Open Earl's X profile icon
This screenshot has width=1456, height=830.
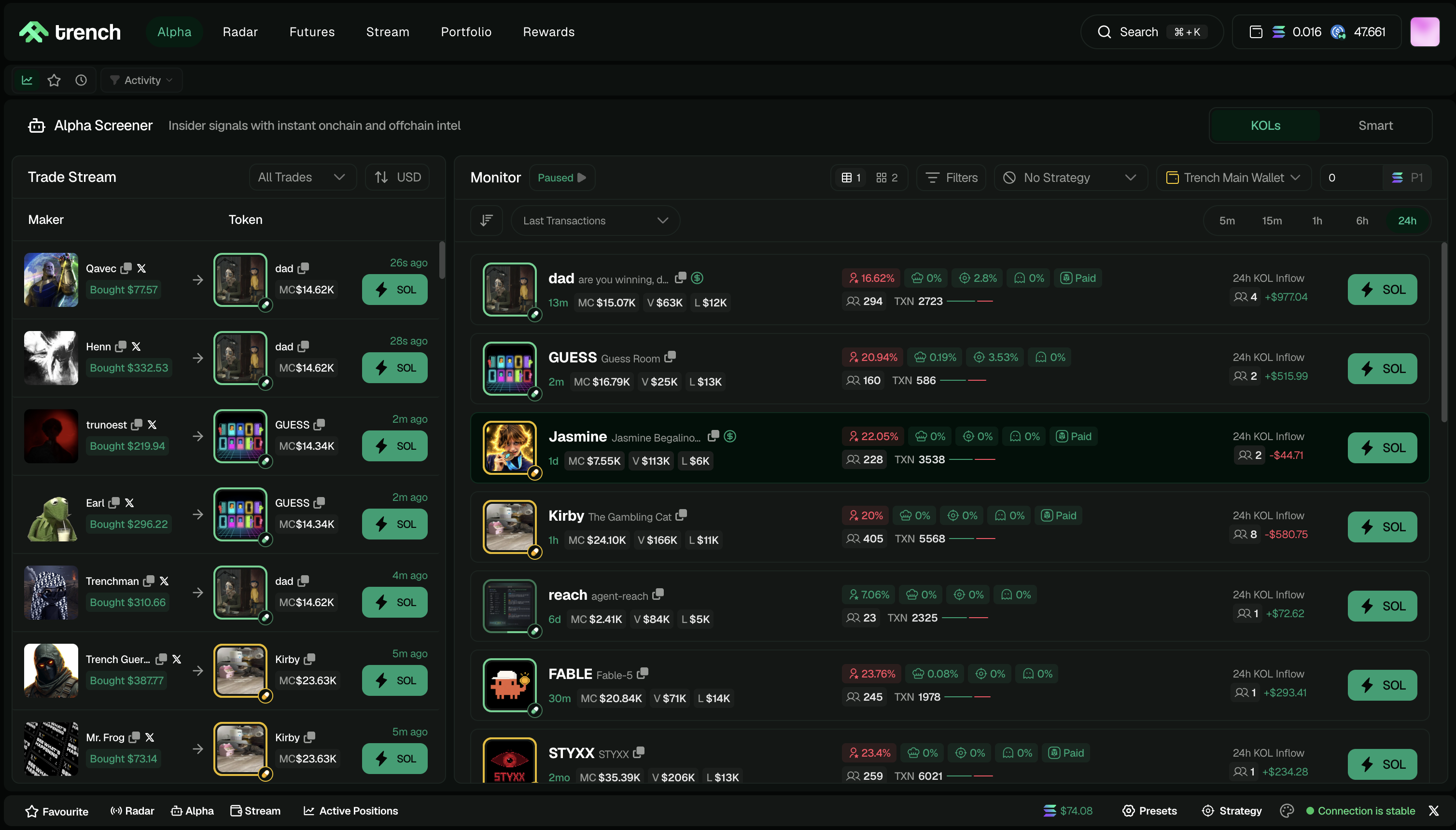coord(129,502)
